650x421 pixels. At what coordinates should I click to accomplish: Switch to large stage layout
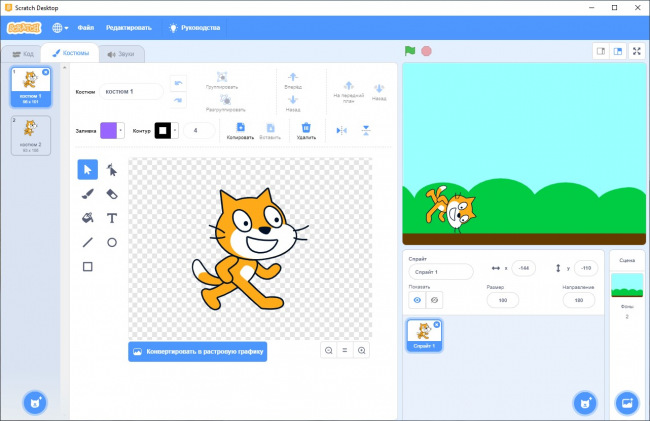coord(618,51)
